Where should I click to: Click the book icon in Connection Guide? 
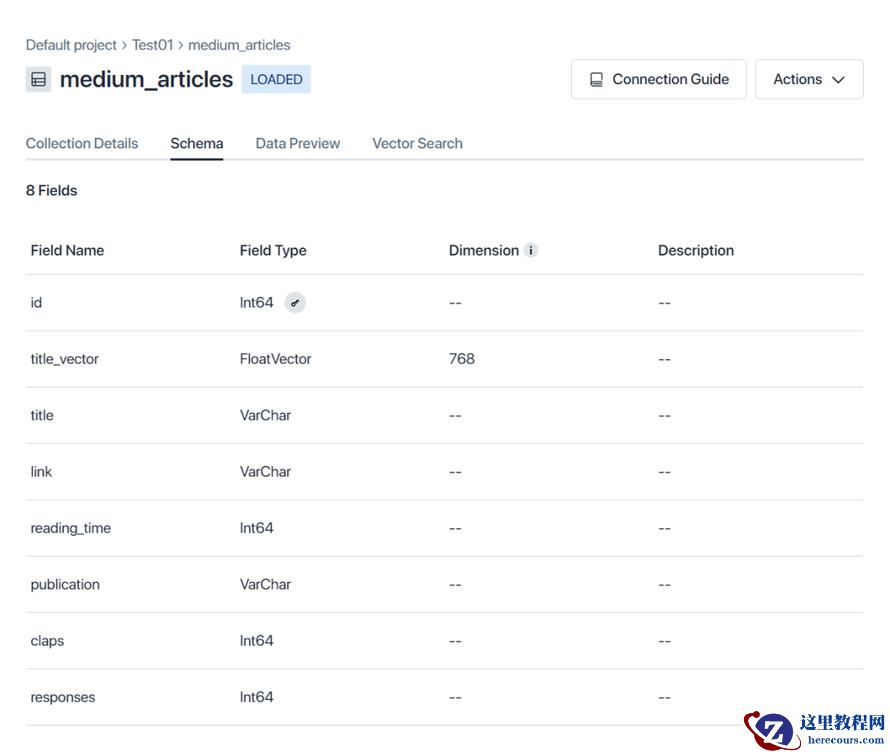coord(596,79)
